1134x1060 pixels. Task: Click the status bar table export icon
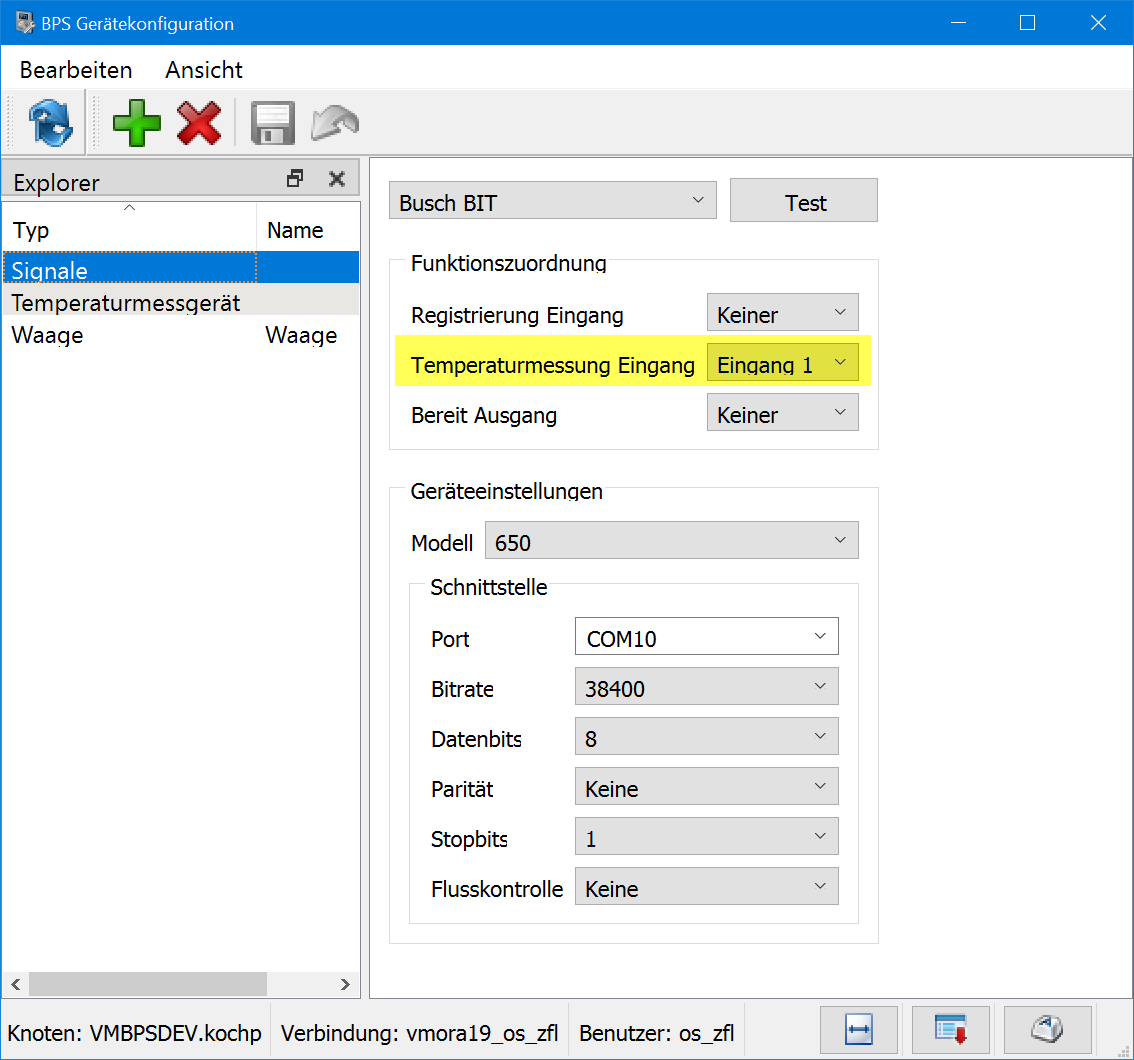pyautogui.click(x=949, y=1028)
